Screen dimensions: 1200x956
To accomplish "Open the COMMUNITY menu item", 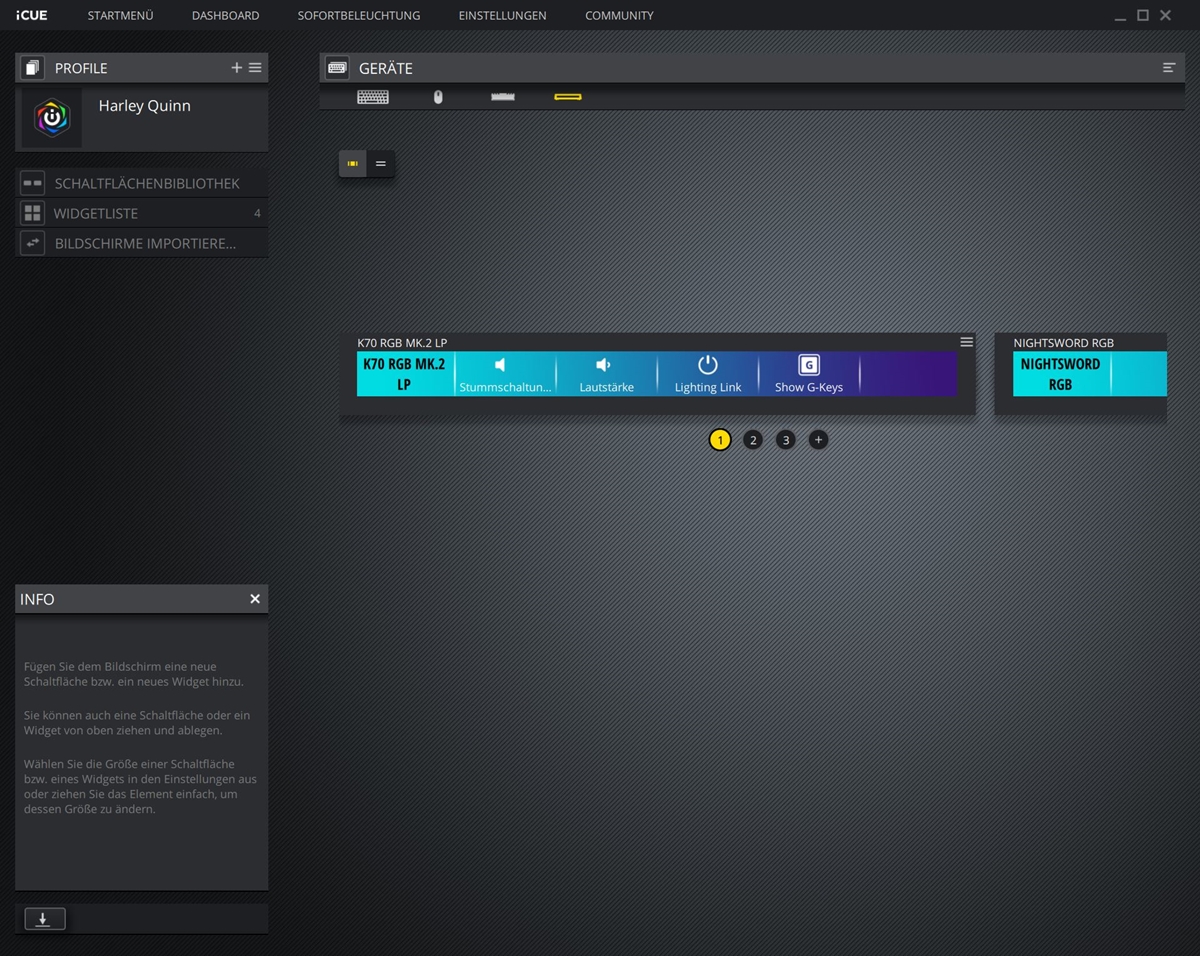I will pos(619,15).
